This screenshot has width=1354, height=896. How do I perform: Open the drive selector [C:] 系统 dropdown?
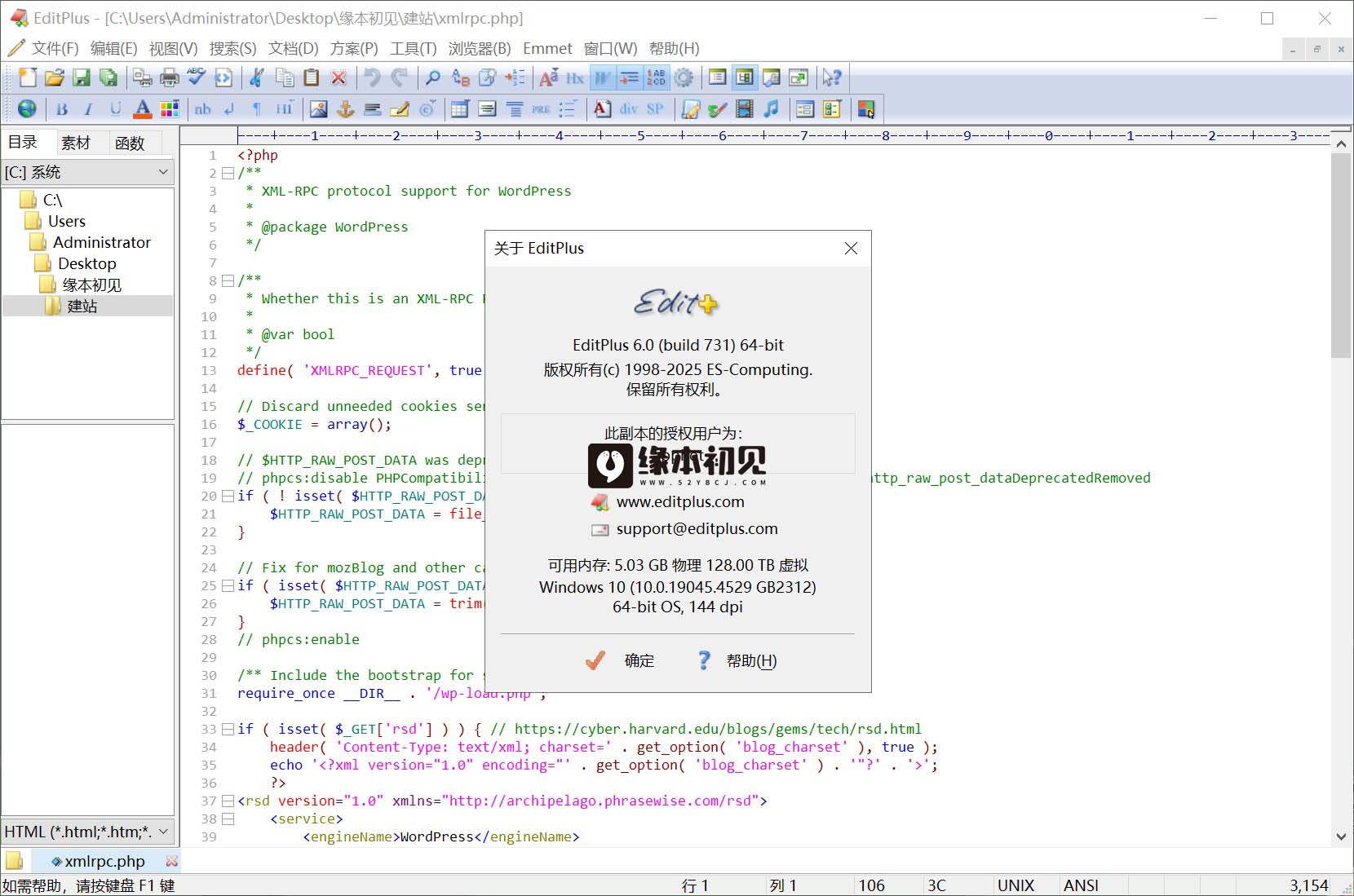click(87, 172)
